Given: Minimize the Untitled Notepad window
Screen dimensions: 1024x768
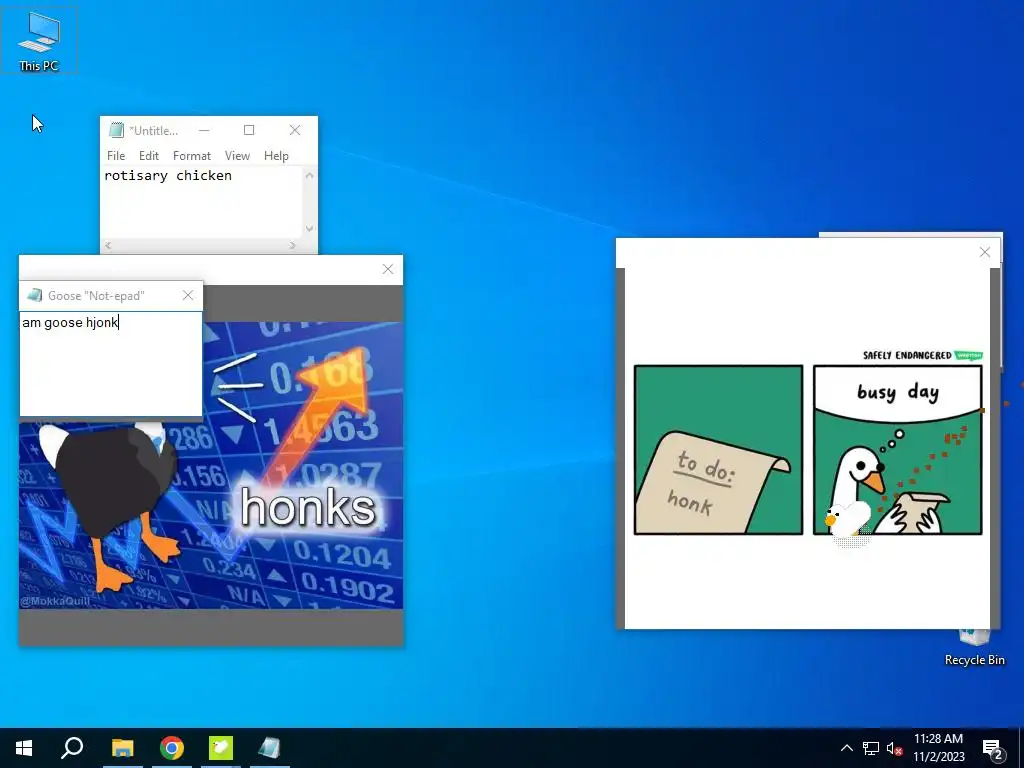Looking at the screenshot, I should click(204, 130).
